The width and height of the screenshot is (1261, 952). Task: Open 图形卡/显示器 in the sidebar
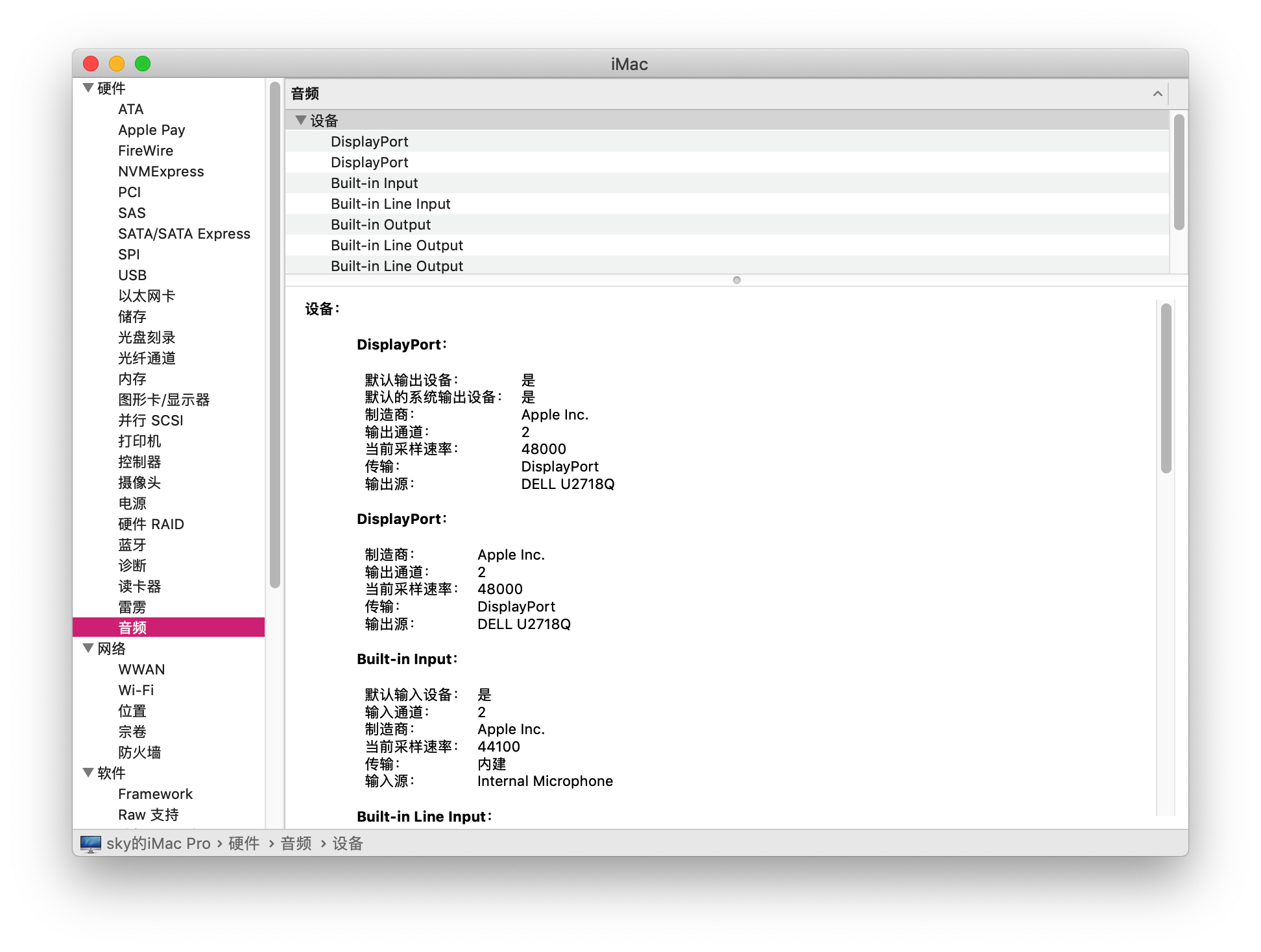tap(163, 399)
